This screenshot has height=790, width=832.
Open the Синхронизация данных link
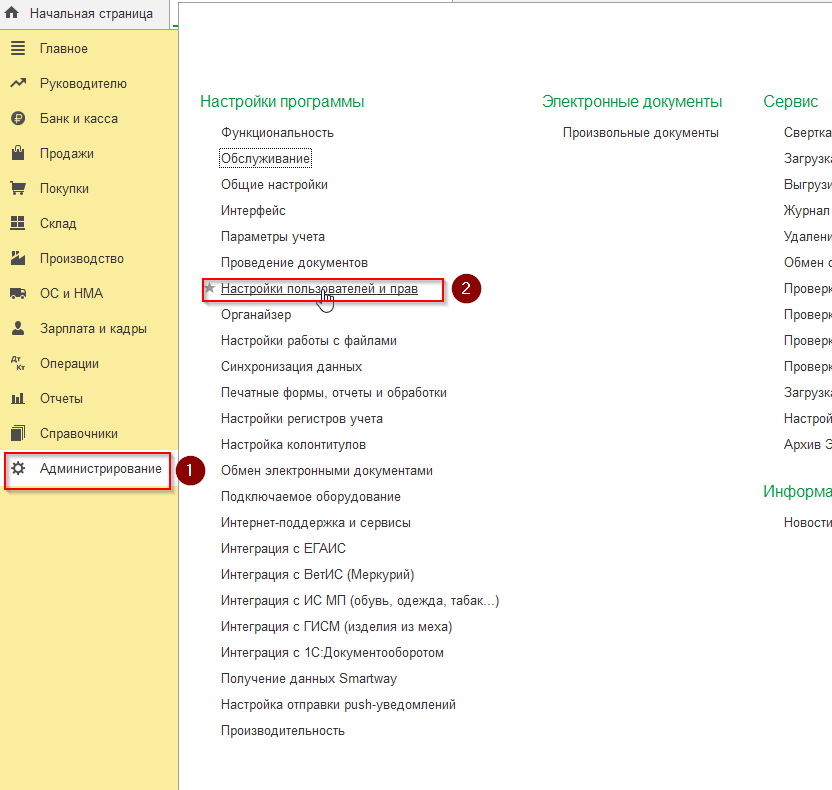292,367
